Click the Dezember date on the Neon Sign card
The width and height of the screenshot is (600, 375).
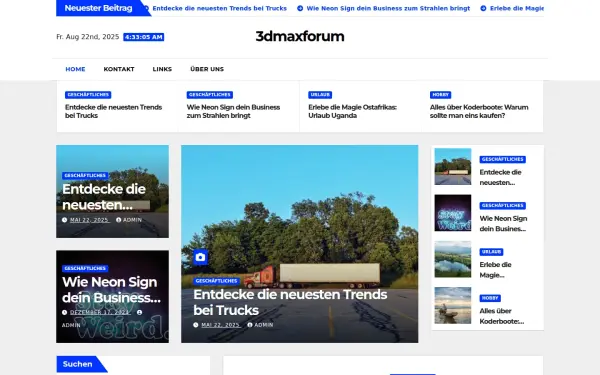(100, 312)
